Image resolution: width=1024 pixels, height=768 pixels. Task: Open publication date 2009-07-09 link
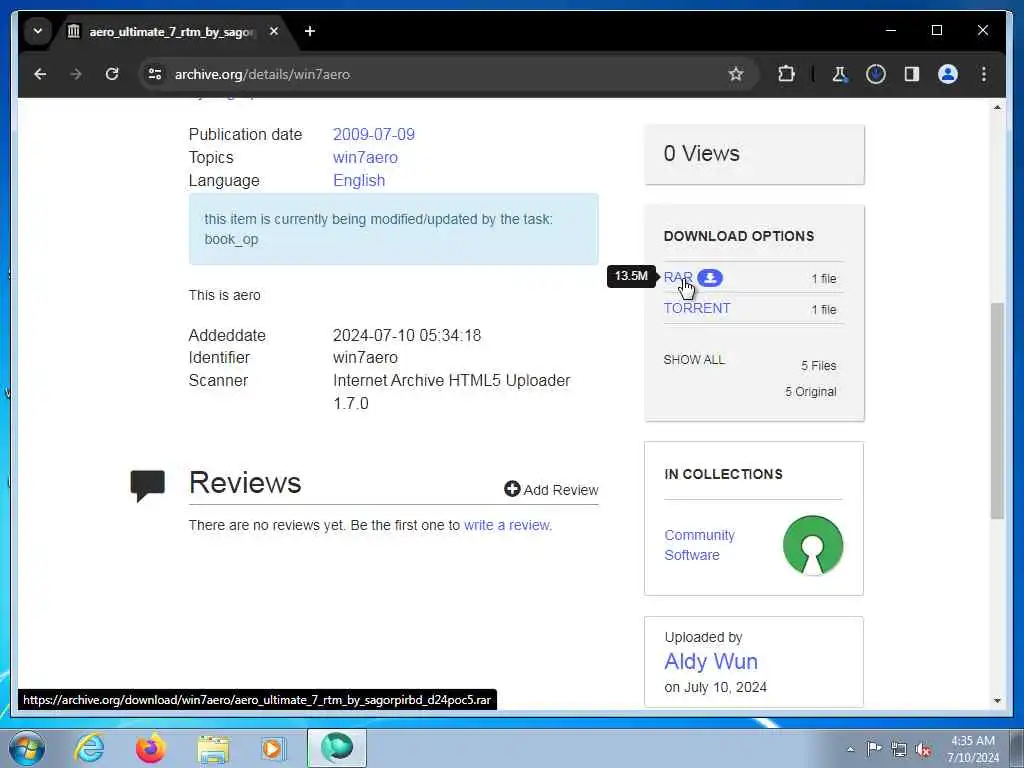374,135
